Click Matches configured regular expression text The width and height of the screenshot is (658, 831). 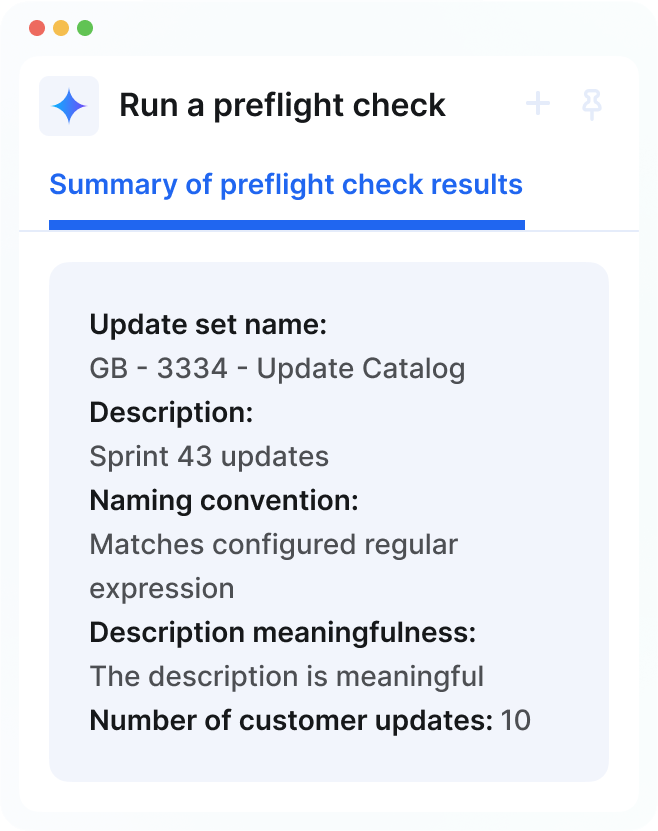coord(273,566)
